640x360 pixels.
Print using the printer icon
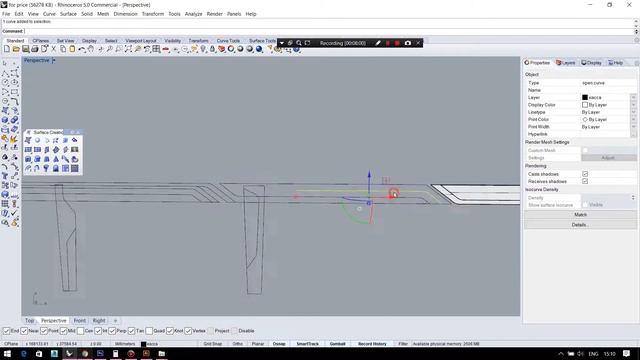pyautogui.click(x=35, y=49)
